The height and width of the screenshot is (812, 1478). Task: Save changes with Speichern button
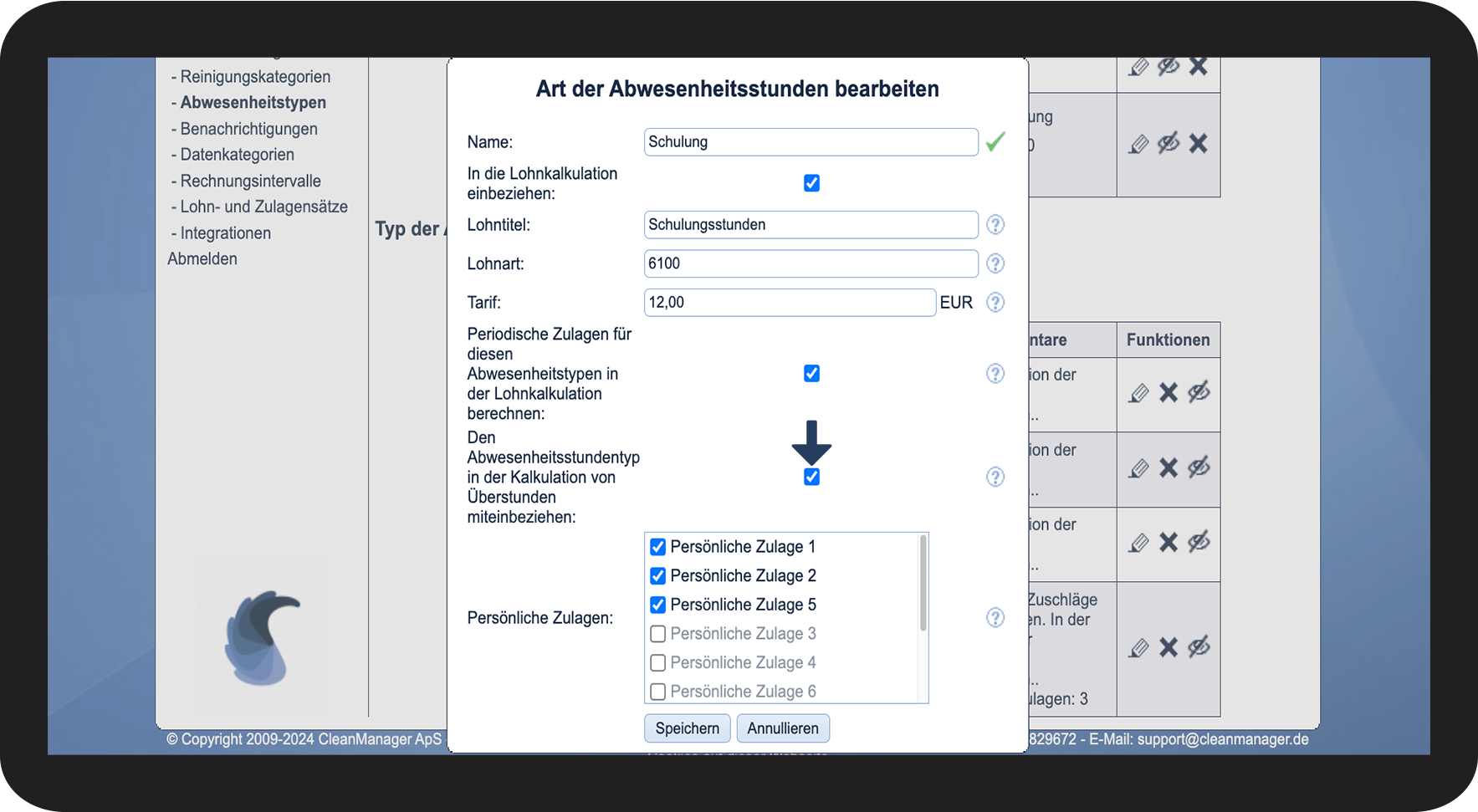687,728
